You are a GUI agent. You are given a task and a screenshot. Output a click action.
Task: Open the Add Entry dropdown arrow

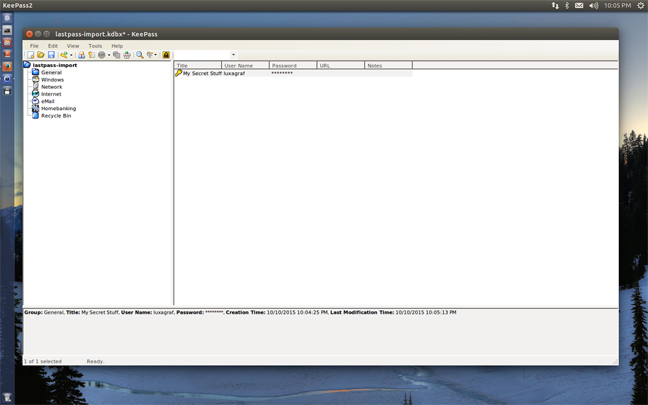point(71,55)
